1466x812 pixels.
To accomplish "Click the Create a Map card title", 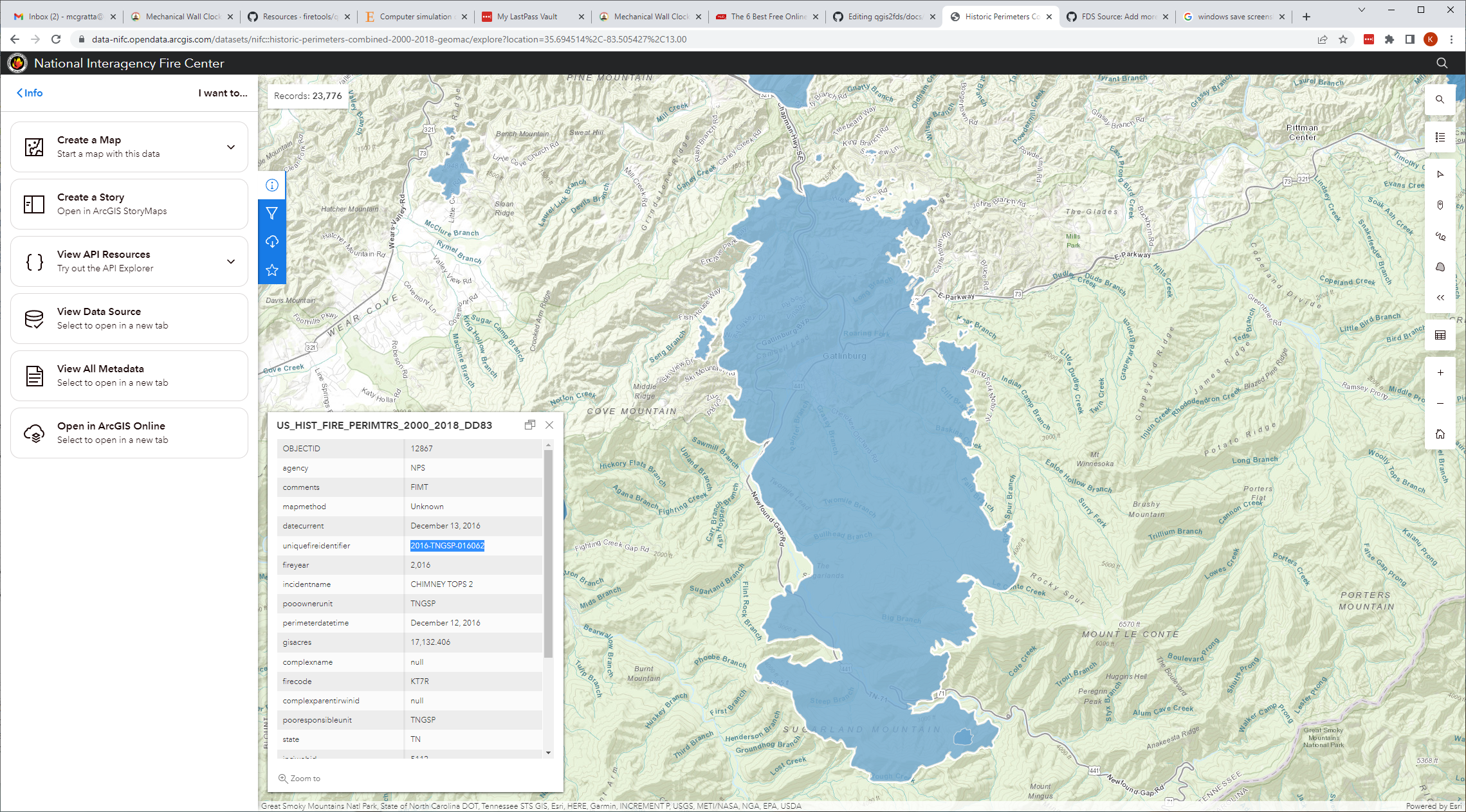I will point(89,140).
